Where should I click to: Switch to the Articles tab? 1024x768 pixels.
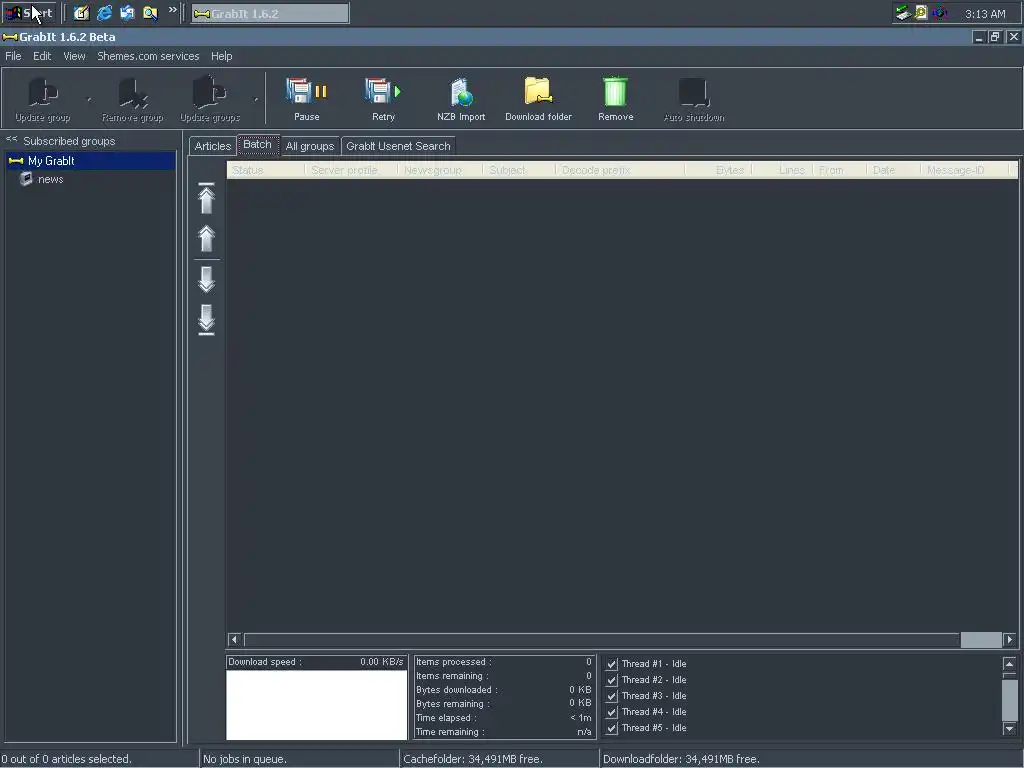pyautogui.click(x=213, y=146)
